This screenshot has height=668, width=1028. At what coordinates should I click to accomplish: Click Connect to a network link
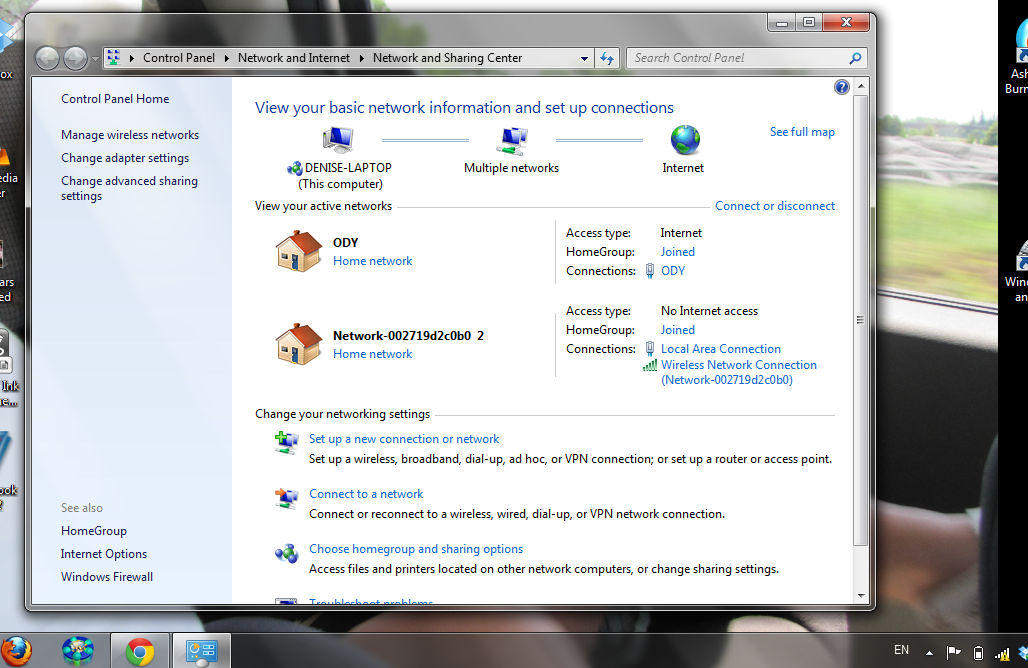pos(366,494)
